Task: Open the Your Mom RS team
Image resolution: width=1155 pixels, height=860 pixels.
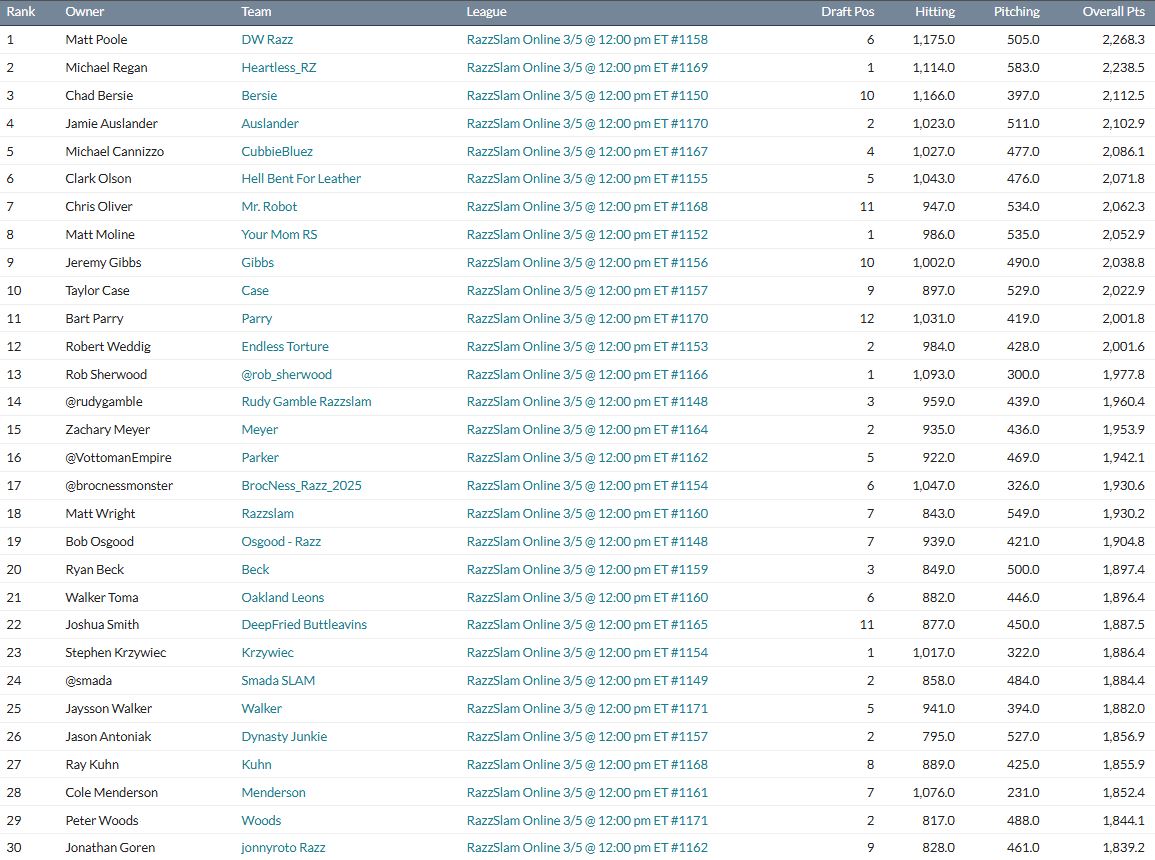Action: 279,235
